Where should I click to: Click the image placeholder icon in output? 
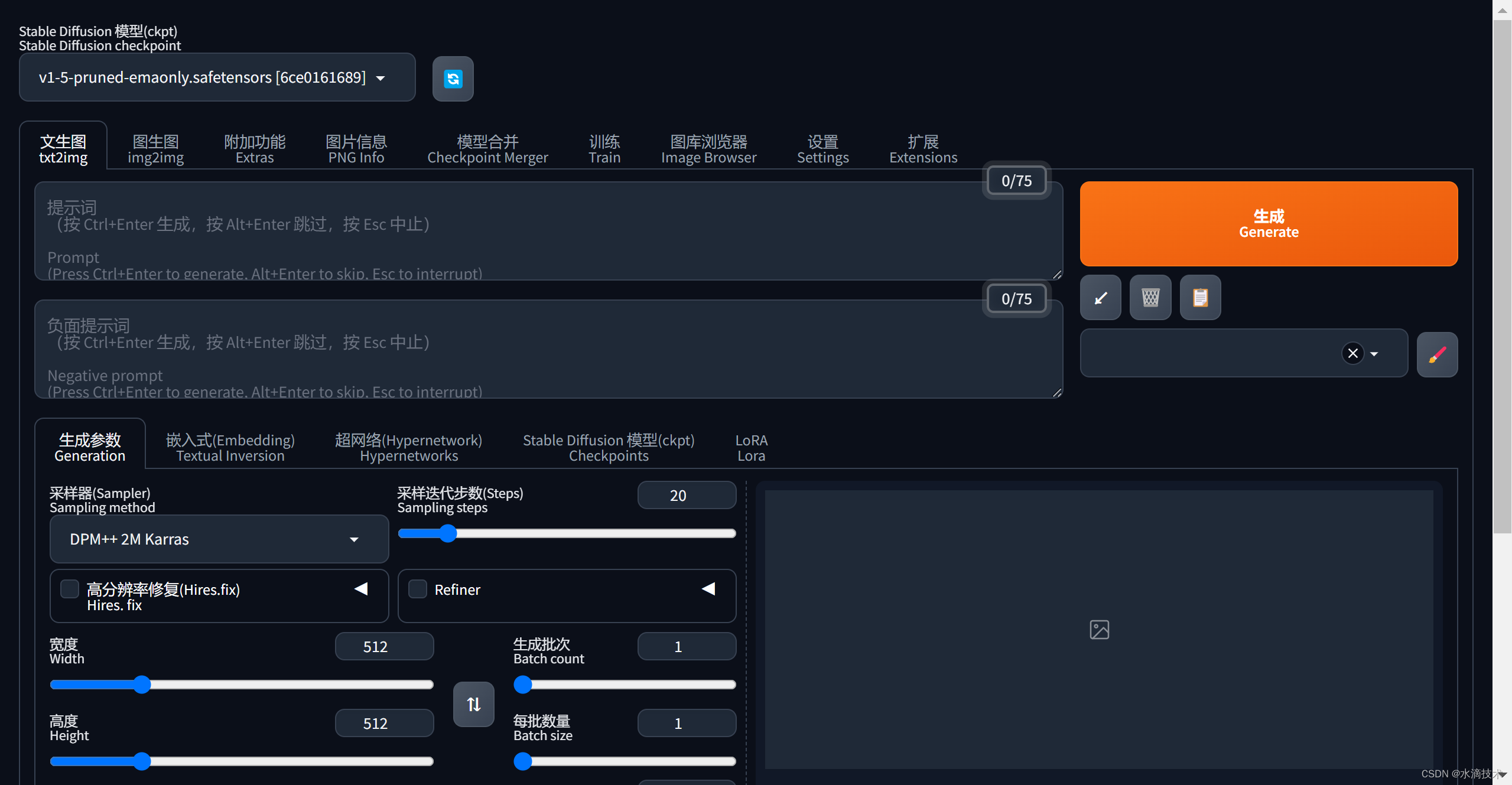(1099, 630)
